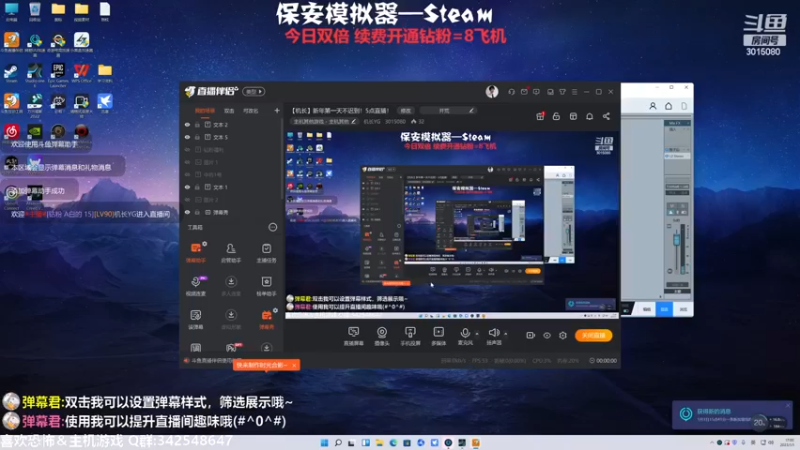Edit the stream category pill with pencil

pos(324,121)
